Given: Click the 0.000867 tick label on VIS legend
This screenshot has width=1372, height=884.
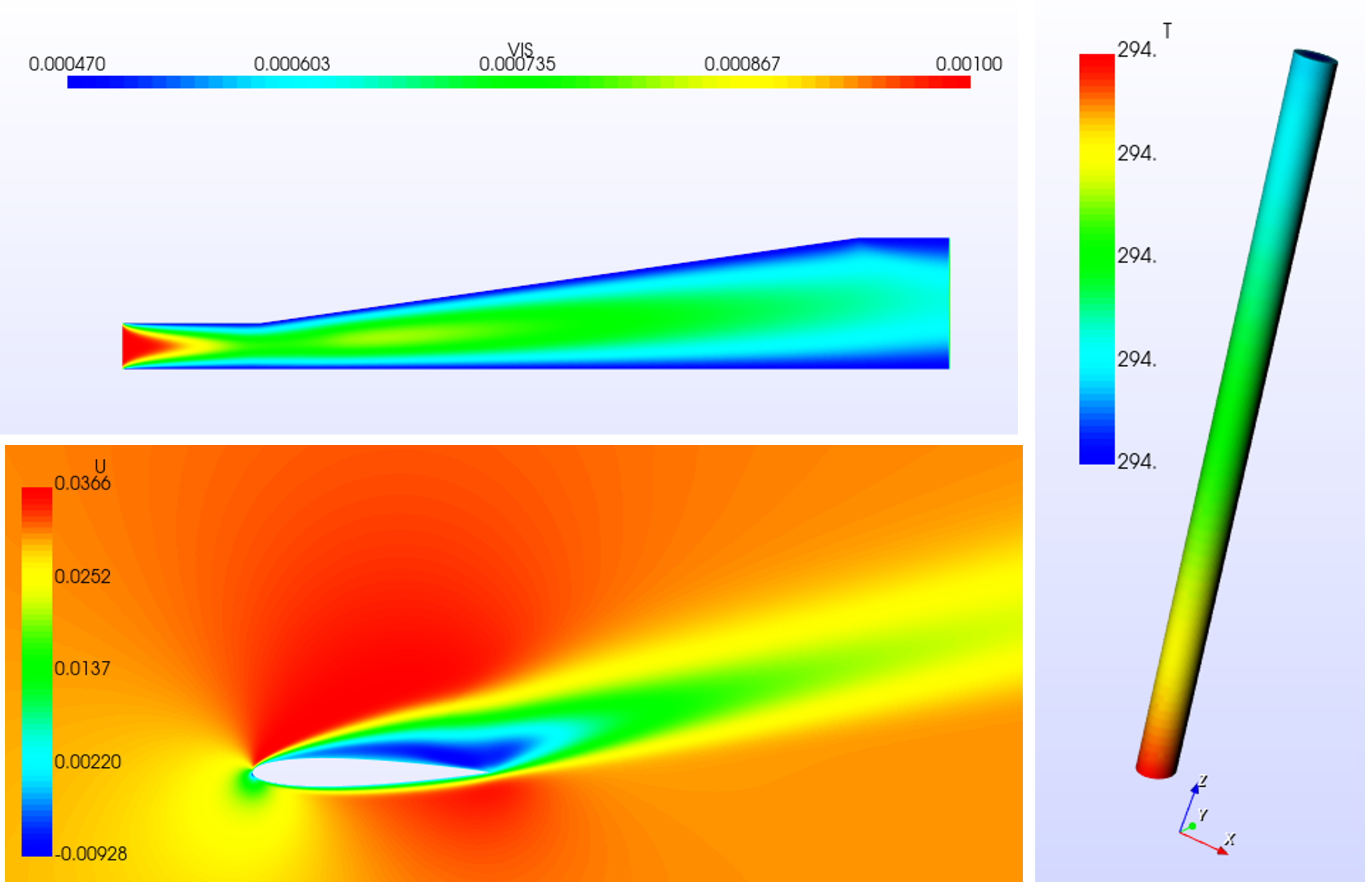Looking at the screenshot, I should (x=742, y=64).
